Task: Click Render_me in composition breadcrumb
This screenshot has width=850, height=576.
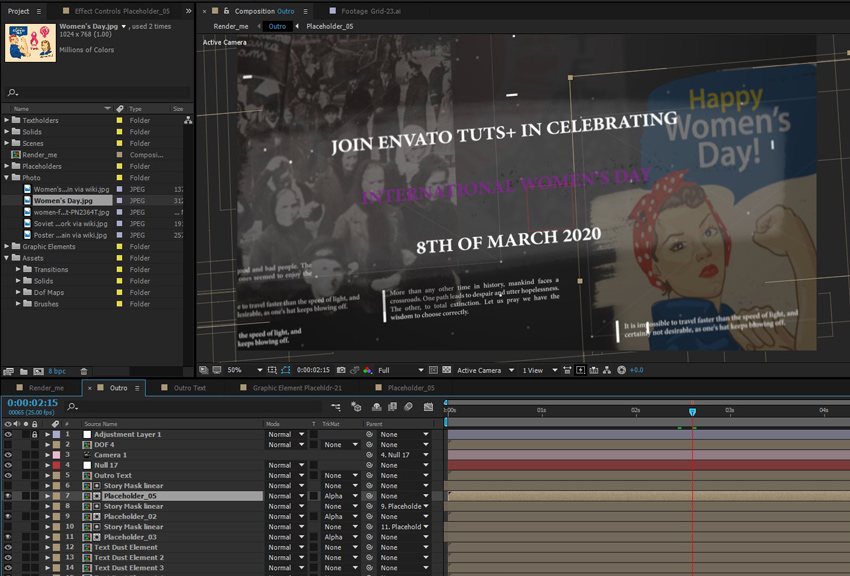Action: 230,26
